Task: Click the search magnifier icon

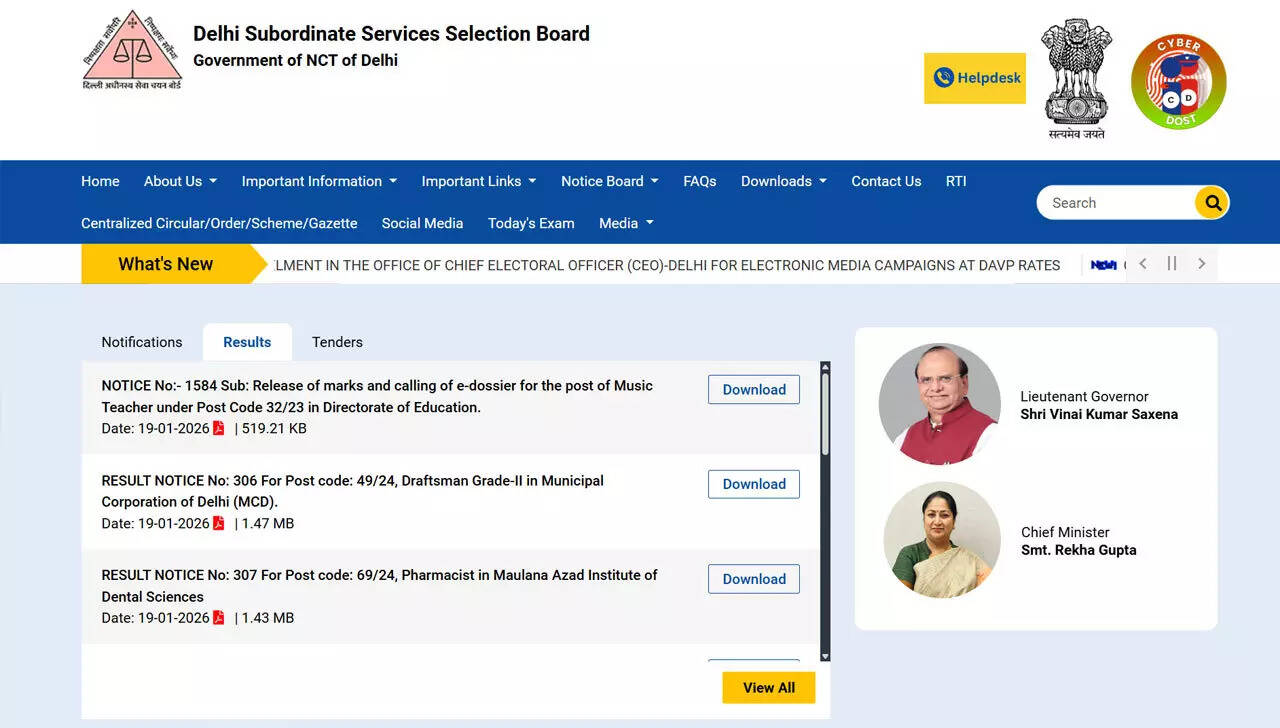Action: point(1211,202)
